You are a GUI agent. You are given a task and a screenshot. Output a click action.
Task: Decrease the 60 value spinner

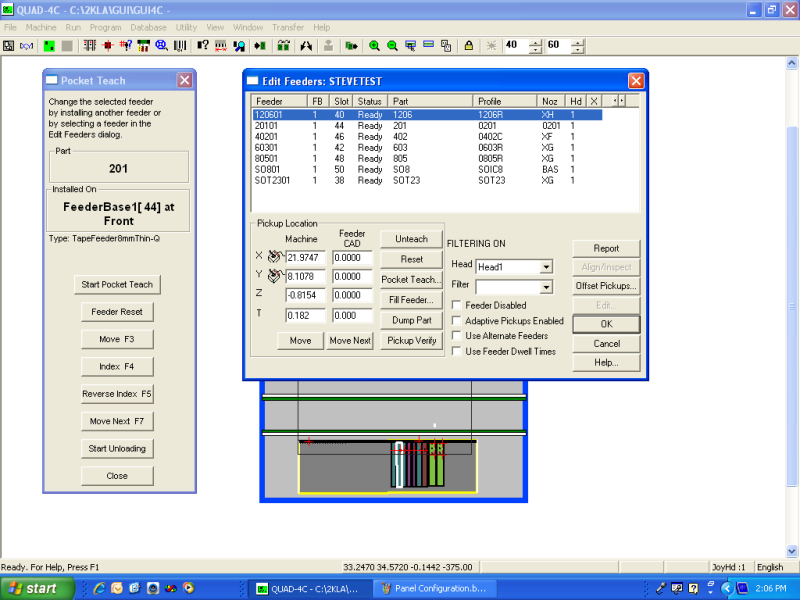point(578,50)
